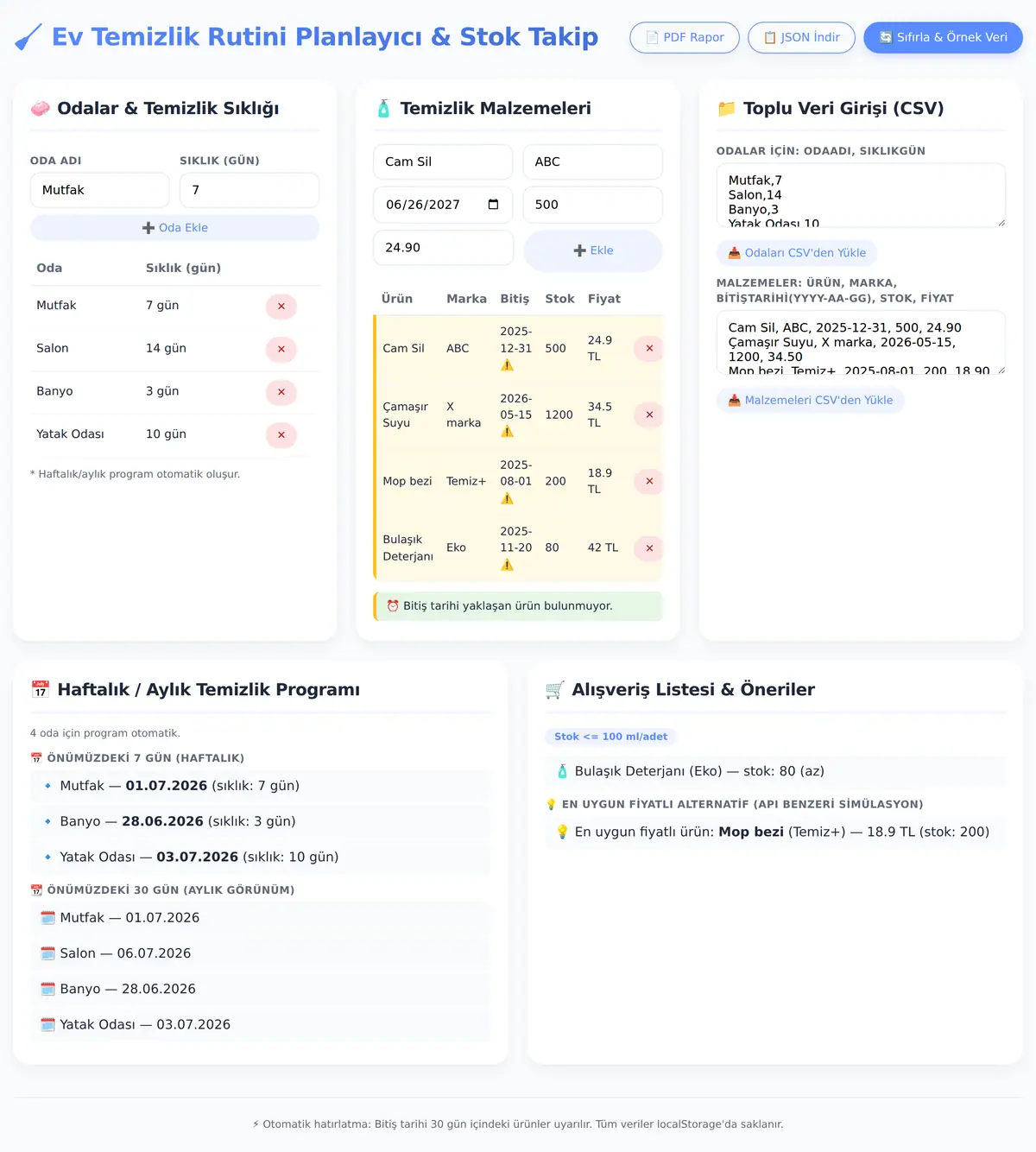Select weekly entry Mutfak — 01.07.2026 (sıklık: 7 gün)
This screenshot has height=1152, width=1036.
coord(261,786)
